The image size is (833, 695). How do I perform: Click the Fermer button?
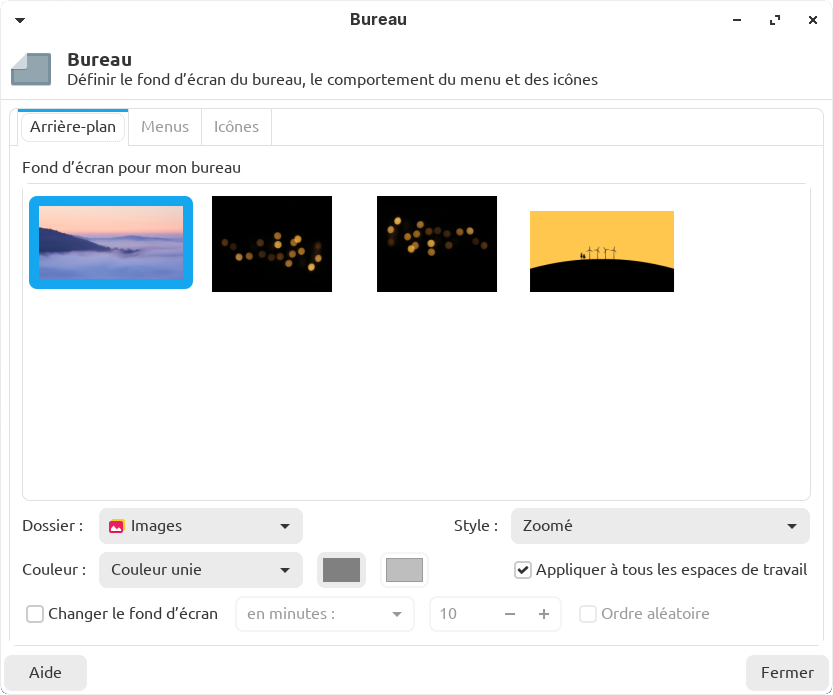[787, 673]
